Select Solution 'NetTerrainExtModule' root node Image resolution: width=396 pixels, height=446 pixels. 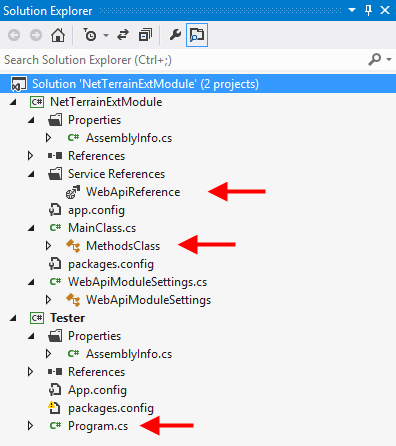pyautogui.click(x=198, y=84)
